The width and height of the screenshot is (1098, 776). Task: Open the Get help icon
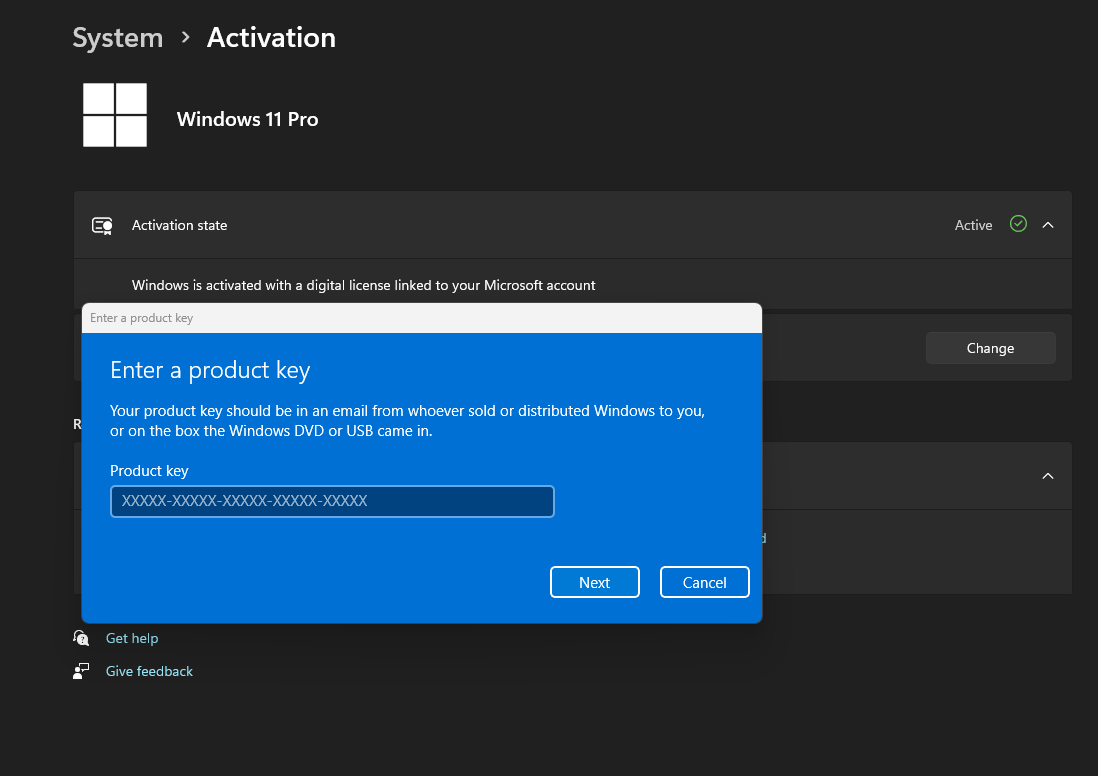[81, 638]
